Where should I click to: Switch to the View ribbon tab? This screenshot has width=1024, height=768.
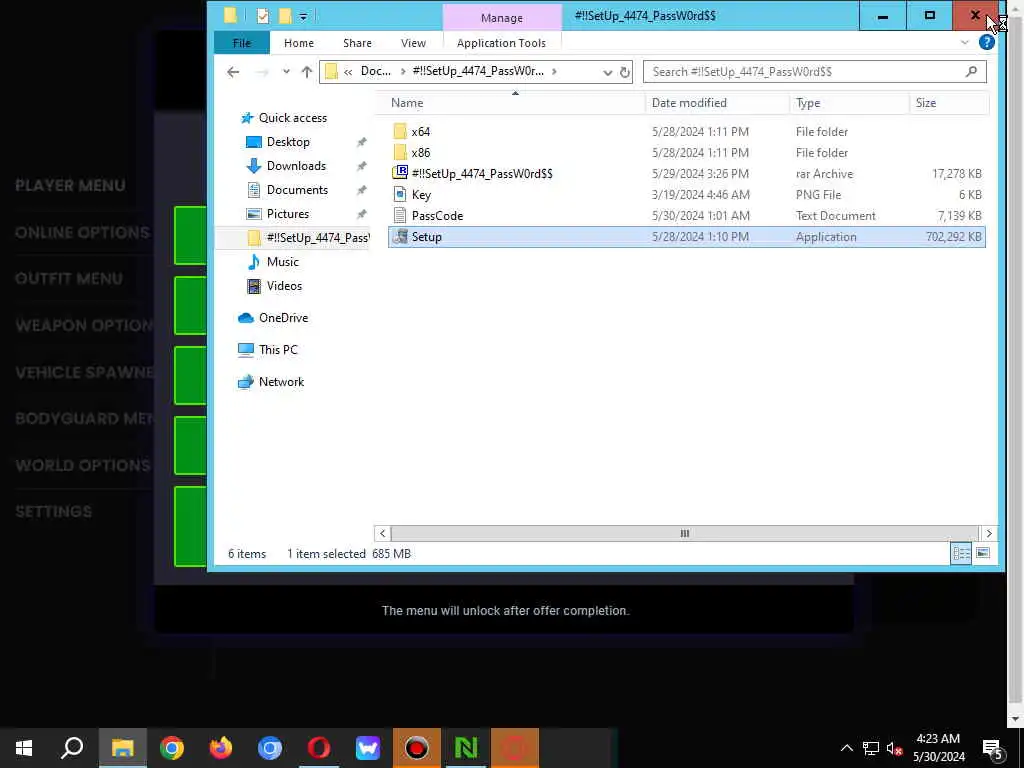413,43
